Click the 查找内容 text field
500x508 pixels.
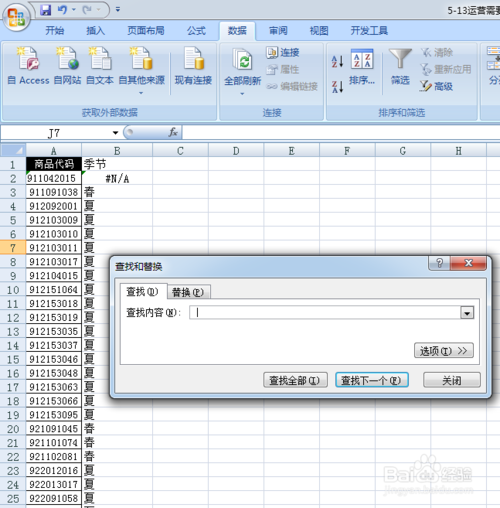point(325,313)
